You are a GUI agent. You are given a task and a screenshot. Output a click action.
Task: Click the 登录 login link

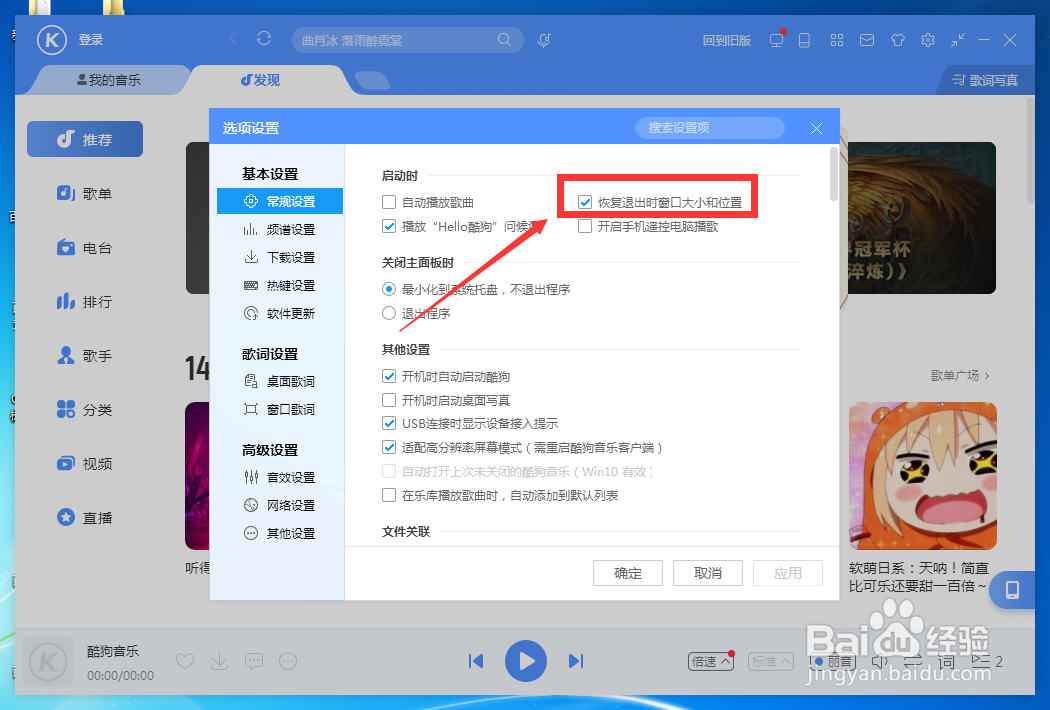91,40
